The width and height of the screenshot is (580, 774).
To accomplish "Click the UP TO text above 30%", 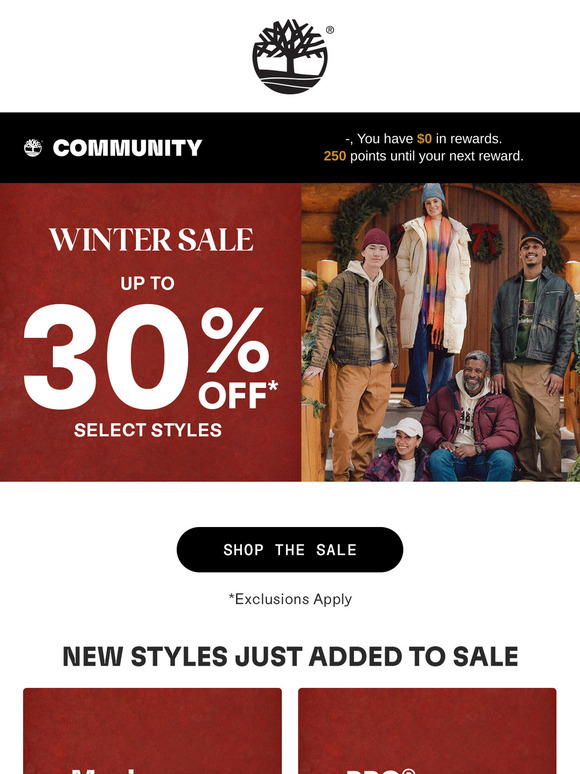I will click(148, 283).
